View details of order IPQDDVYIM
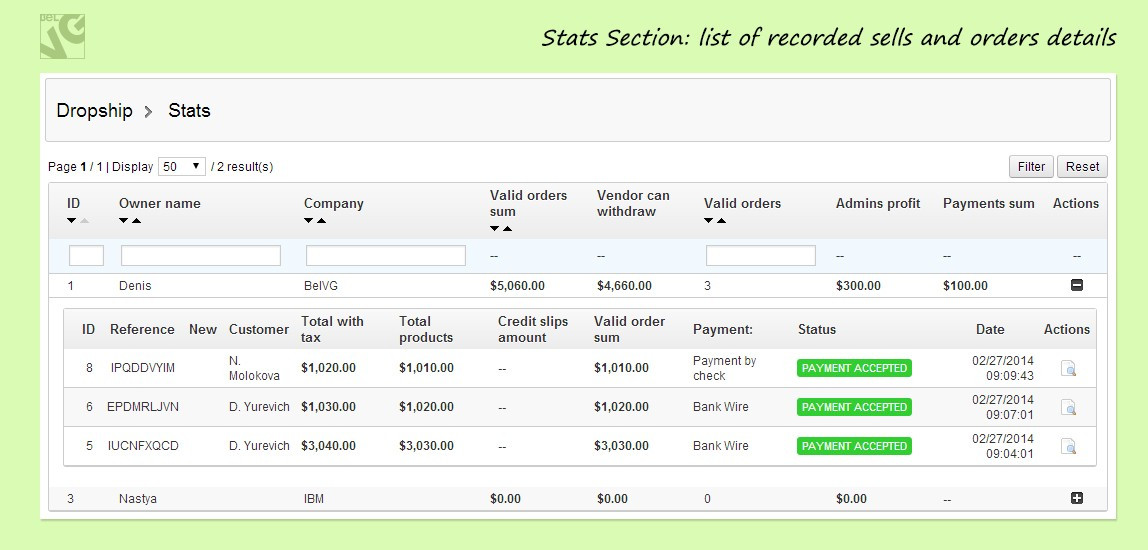The image size is (1148, 550). [1068, 369]
